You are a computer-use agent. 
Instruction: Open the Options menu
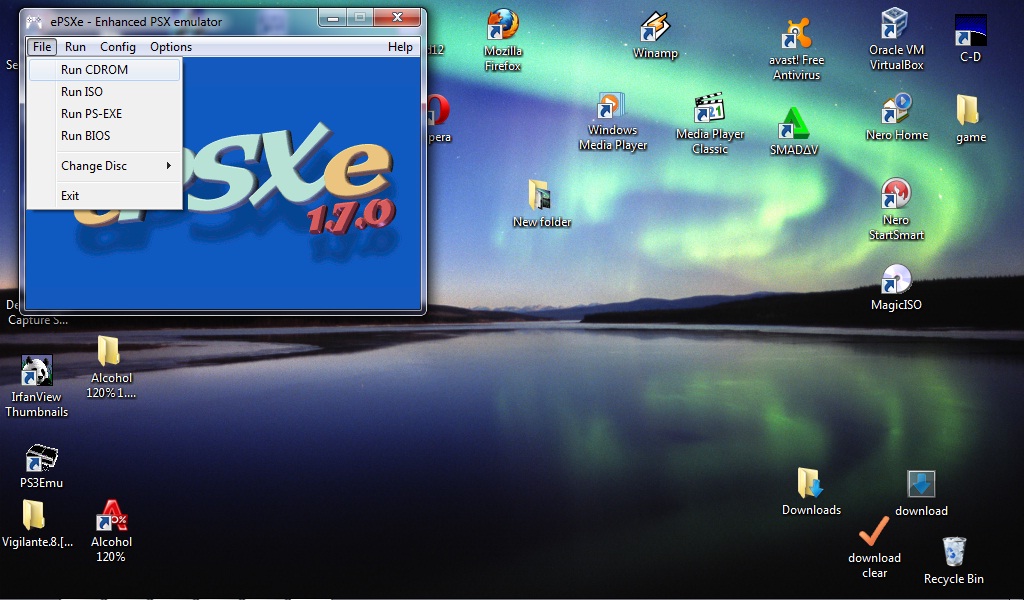[171, 47]
